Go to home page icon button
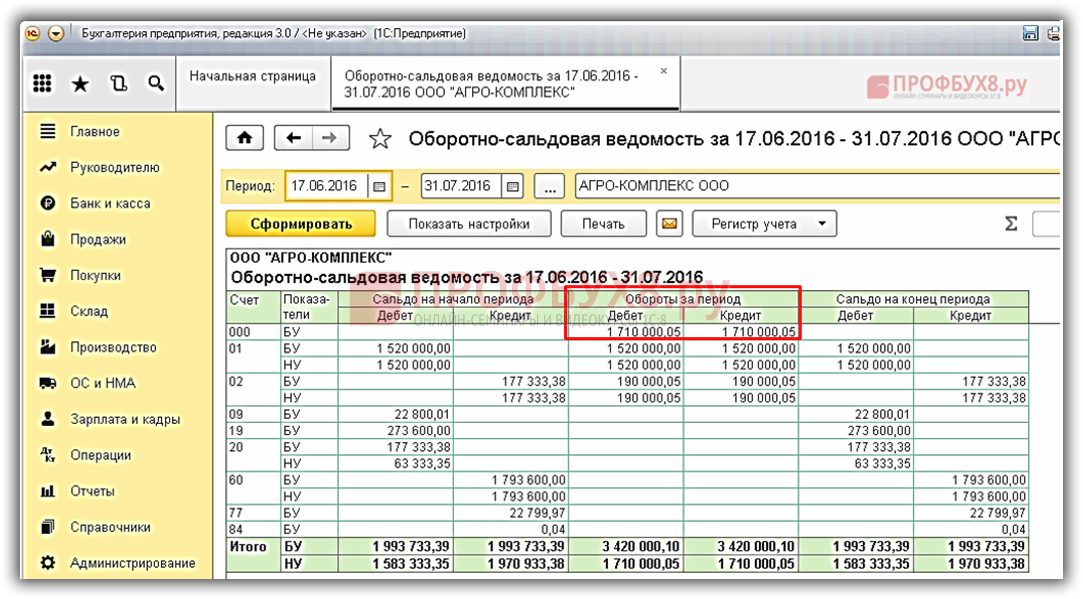The height and width of the screenshot is (599, 1083). pyautogui.click(x=245, y=138)
